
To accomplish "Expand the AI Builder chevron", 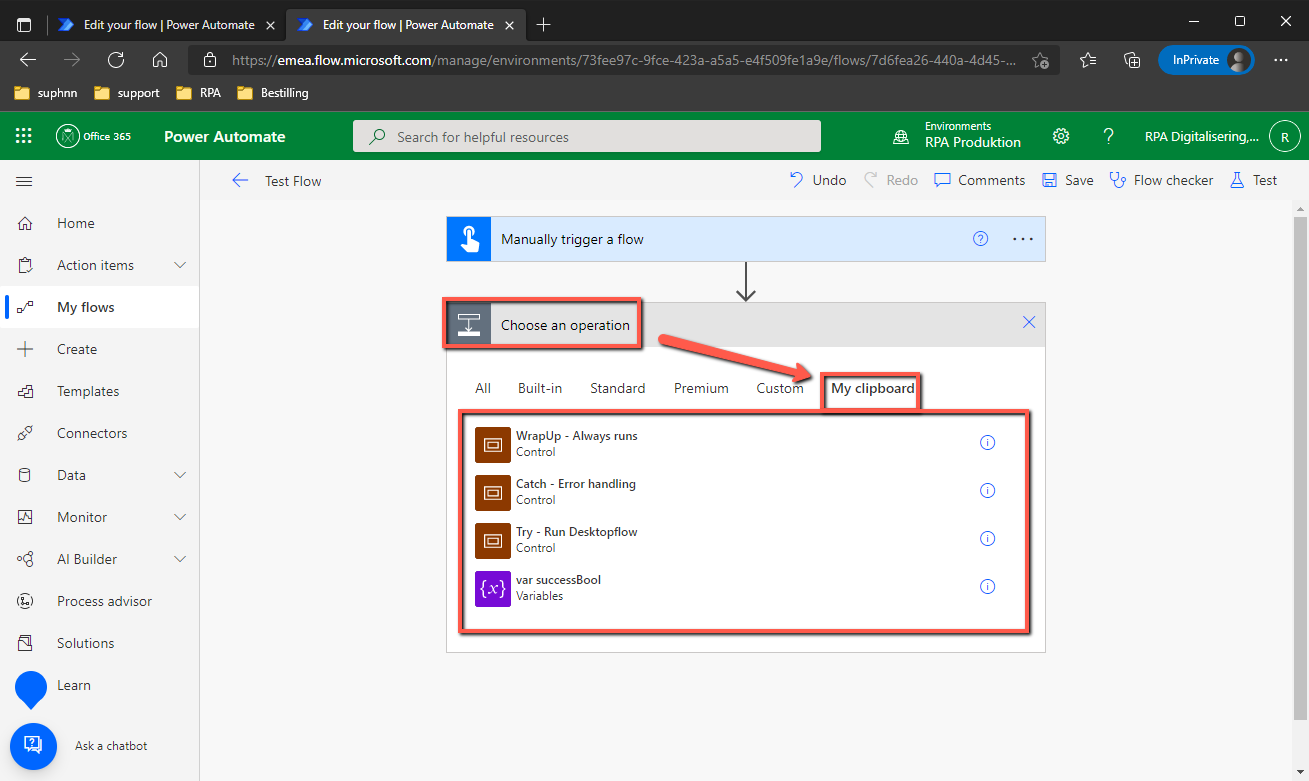I will point(180,559).
